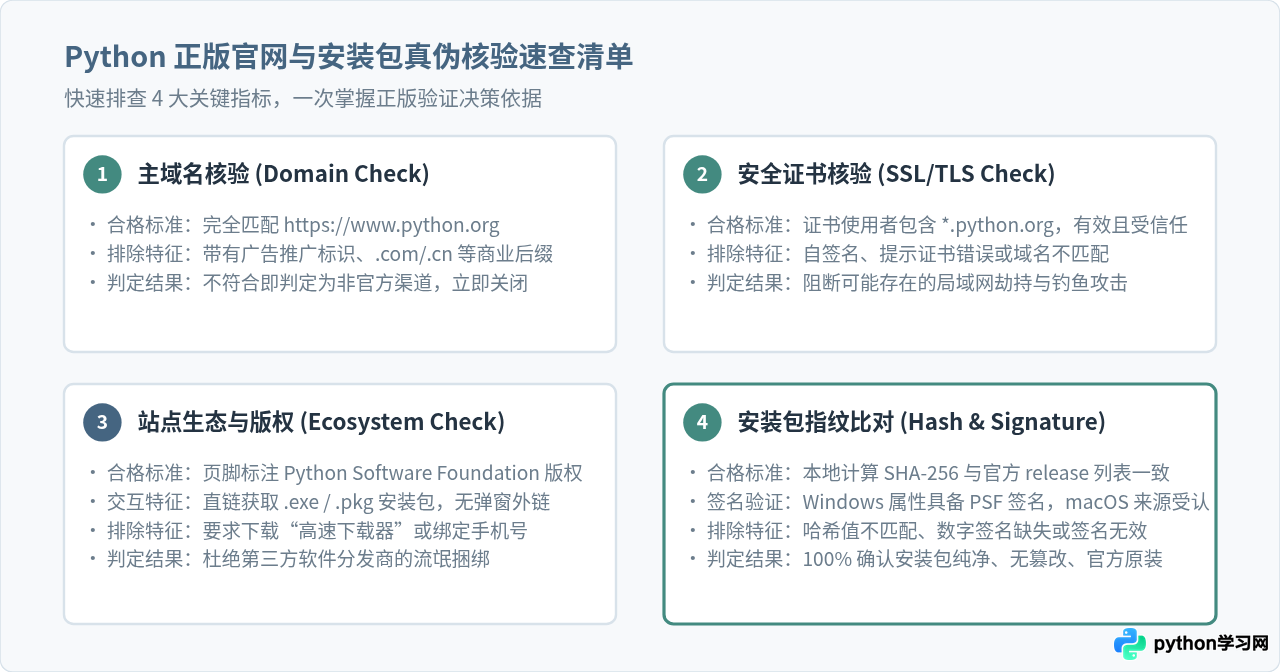
Task: Select the title "Python 正版官网与安装包真伪核验速查清单"
Action: point(349,57)
